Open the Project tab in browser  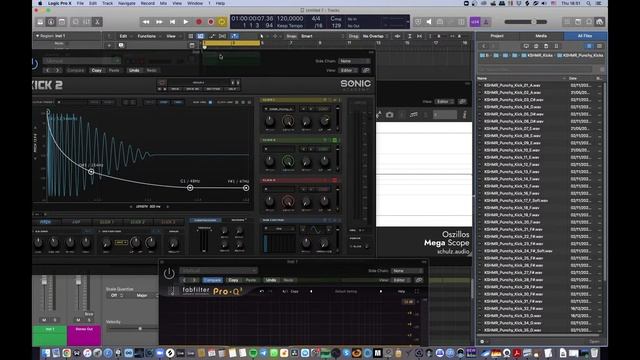point(497,36)
